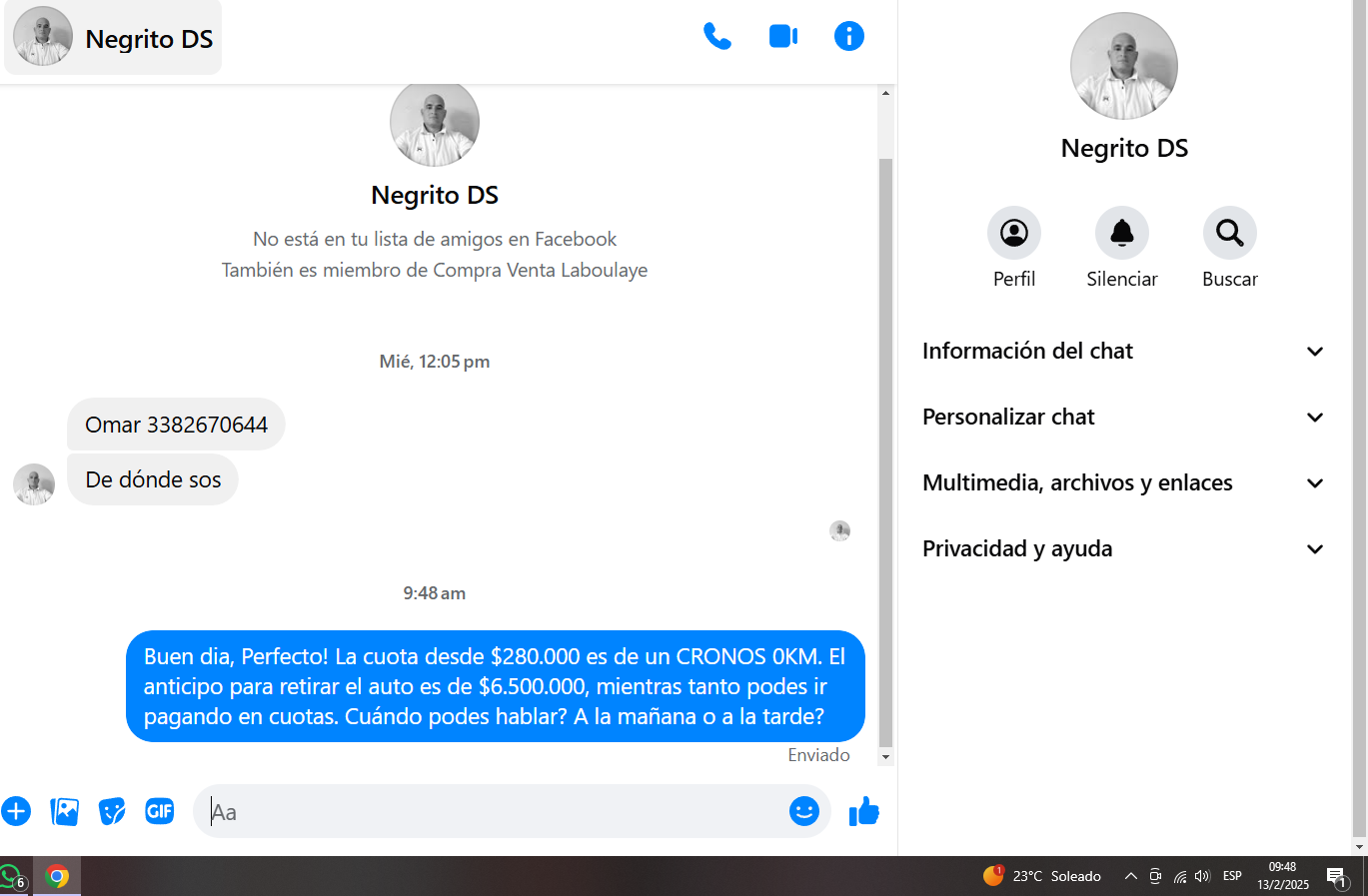Viewport: 1368px width, 896px height.
Task: Open the large profile photo in the conversation intro
Action: 435,122
